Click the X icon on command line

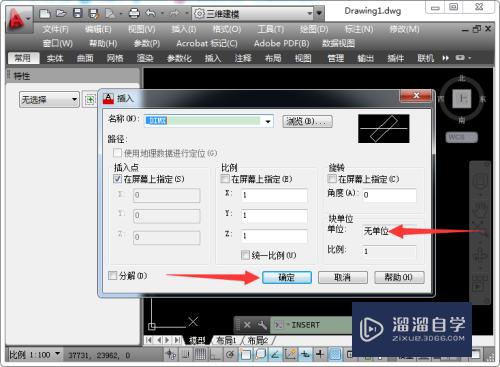coord(247,325)
